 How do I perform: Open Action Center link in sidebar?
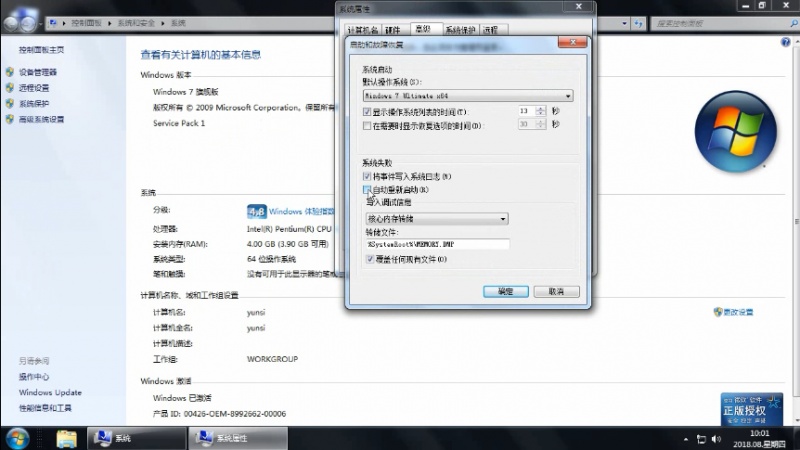click(34, 377)
